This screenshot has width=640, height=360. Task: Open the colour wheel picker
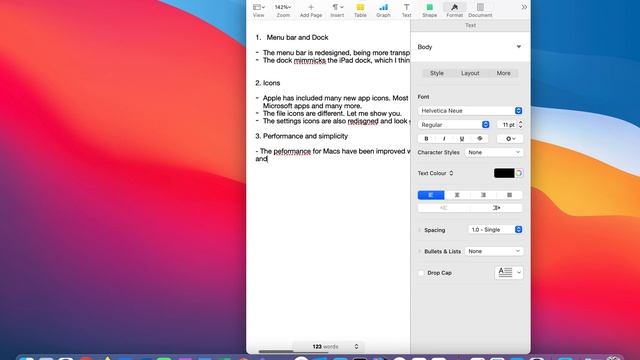coord(519,173)
